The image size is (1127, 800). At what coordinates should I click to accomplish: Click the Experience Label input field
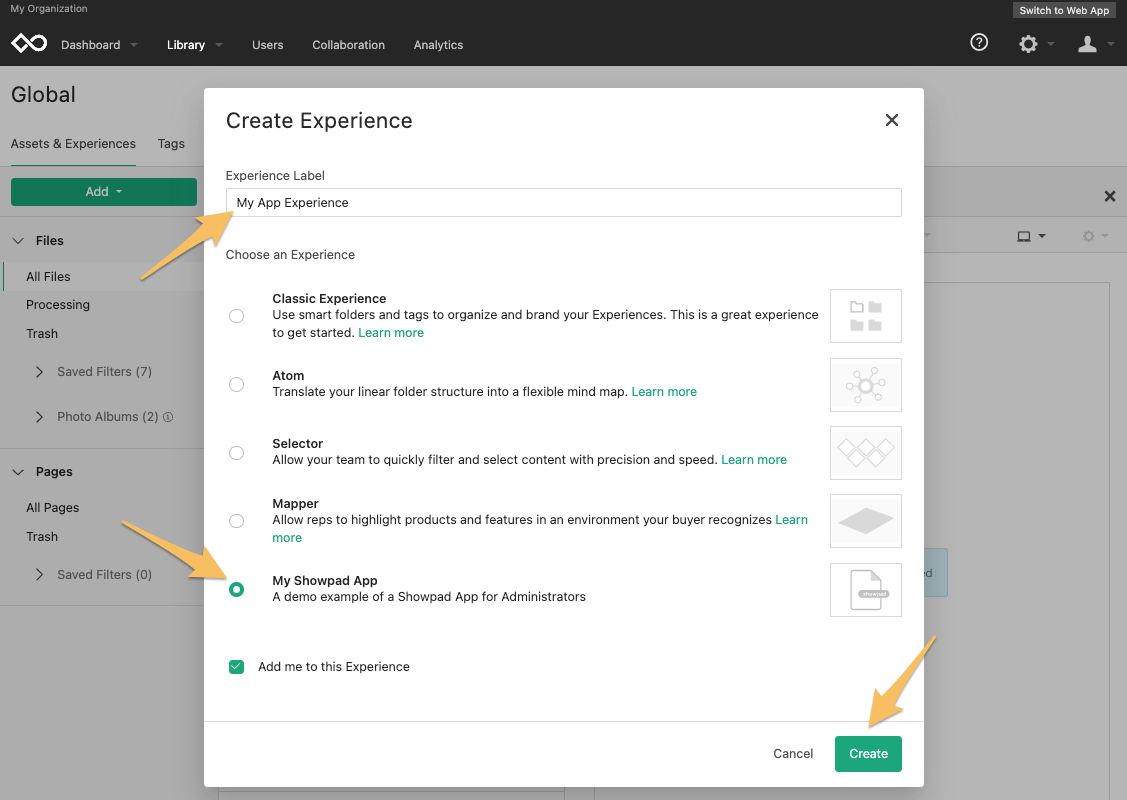coord(564,203)
